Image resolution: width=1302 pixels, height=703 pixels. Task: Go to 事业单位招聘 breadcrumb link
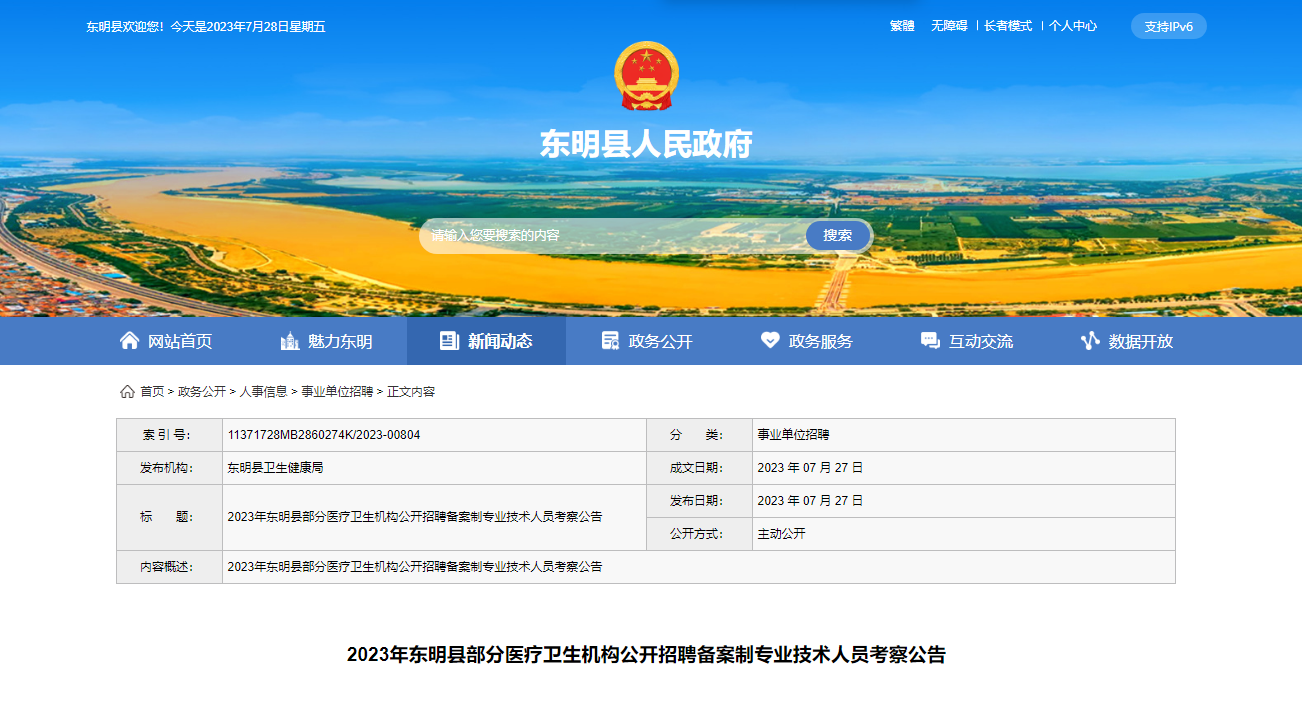(337, 392)
